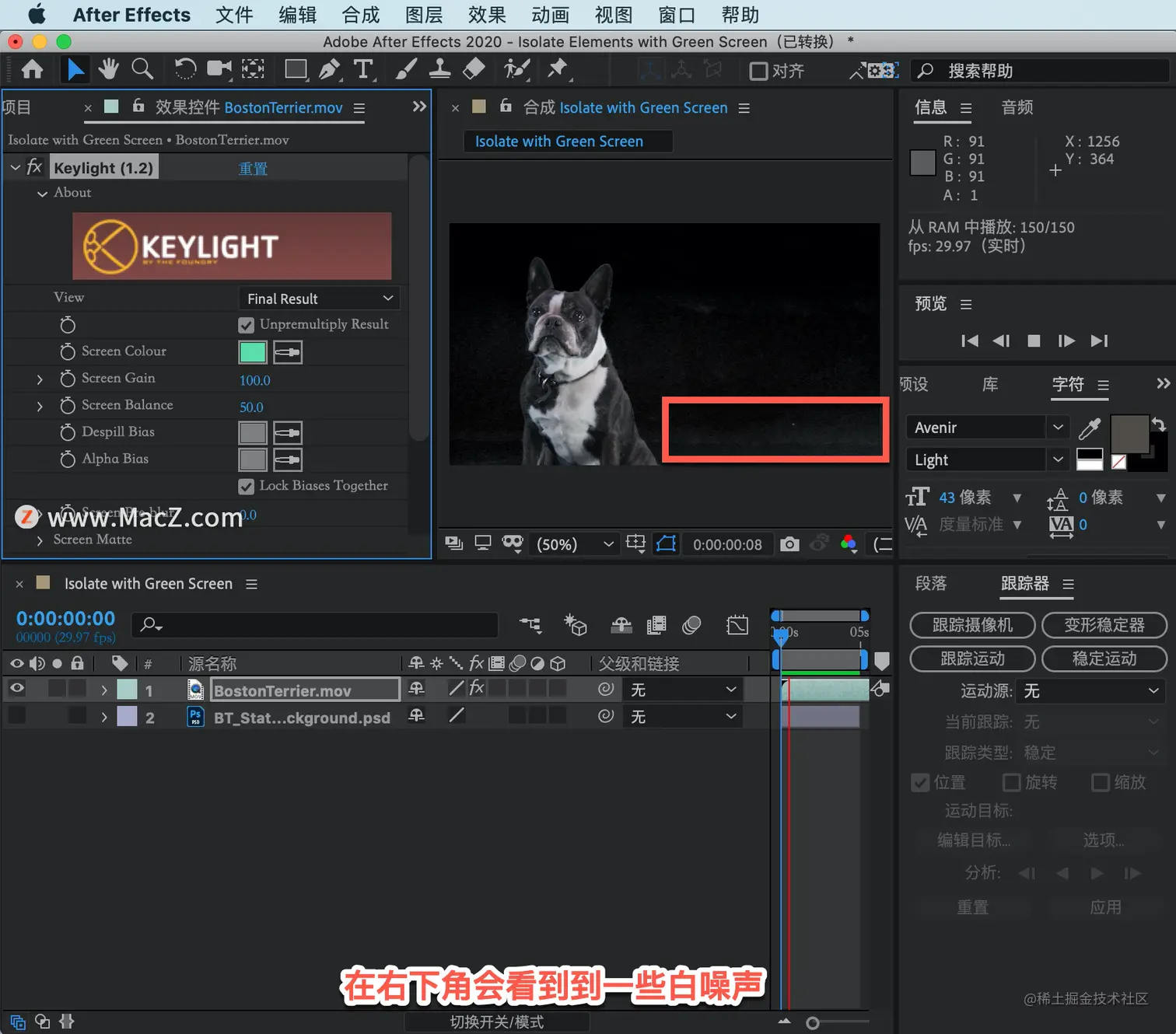Open the (50%) magnification dropdown

(x=573, y=544)
